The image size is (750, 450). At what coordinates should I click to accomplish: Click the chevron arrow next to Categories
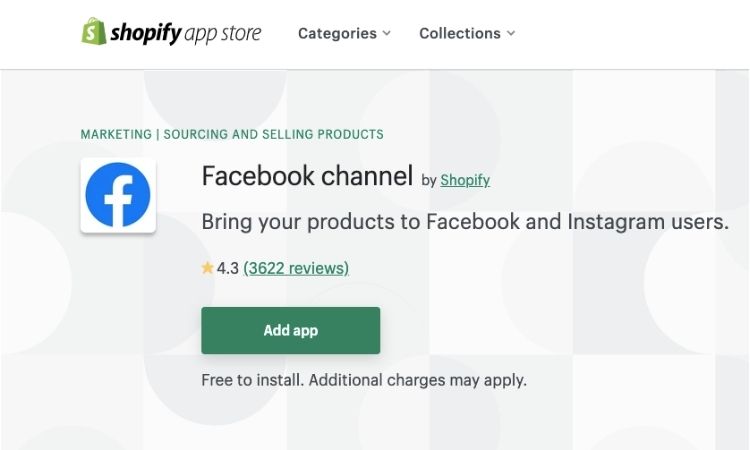click(387, 33)
